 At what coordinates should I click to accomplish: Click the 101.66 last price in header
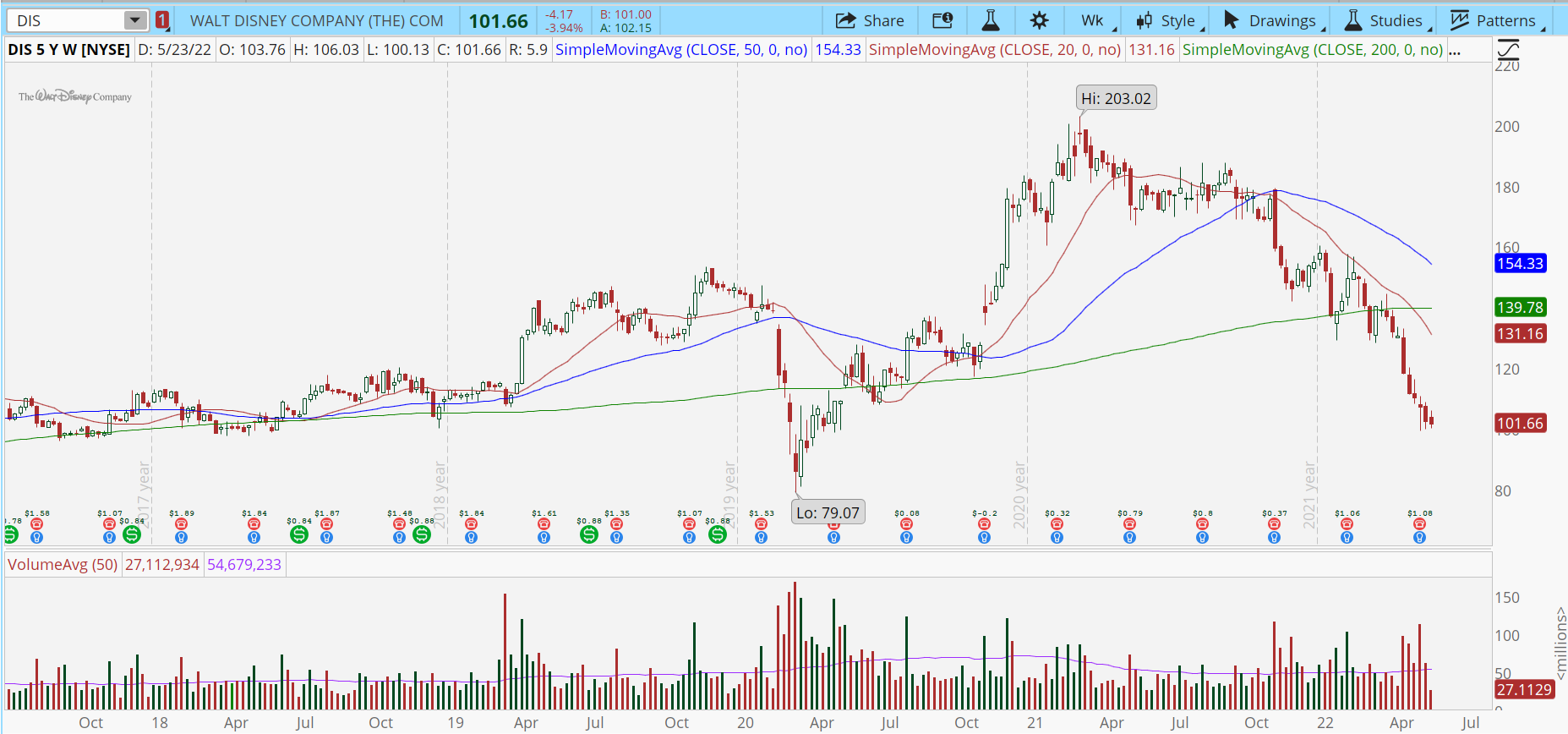click(x=499, y=21)
